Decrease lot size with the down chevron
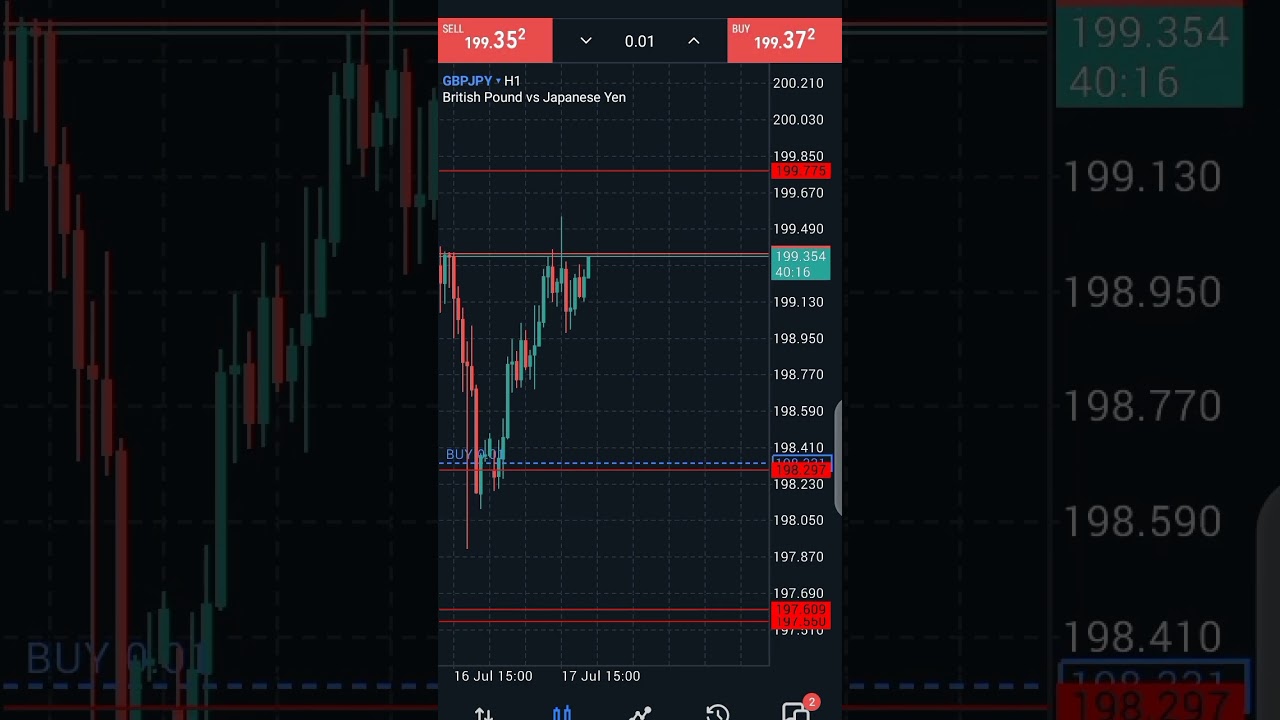Image resolution: width=1280 pixels, height=720 pixels. [586, 41]
